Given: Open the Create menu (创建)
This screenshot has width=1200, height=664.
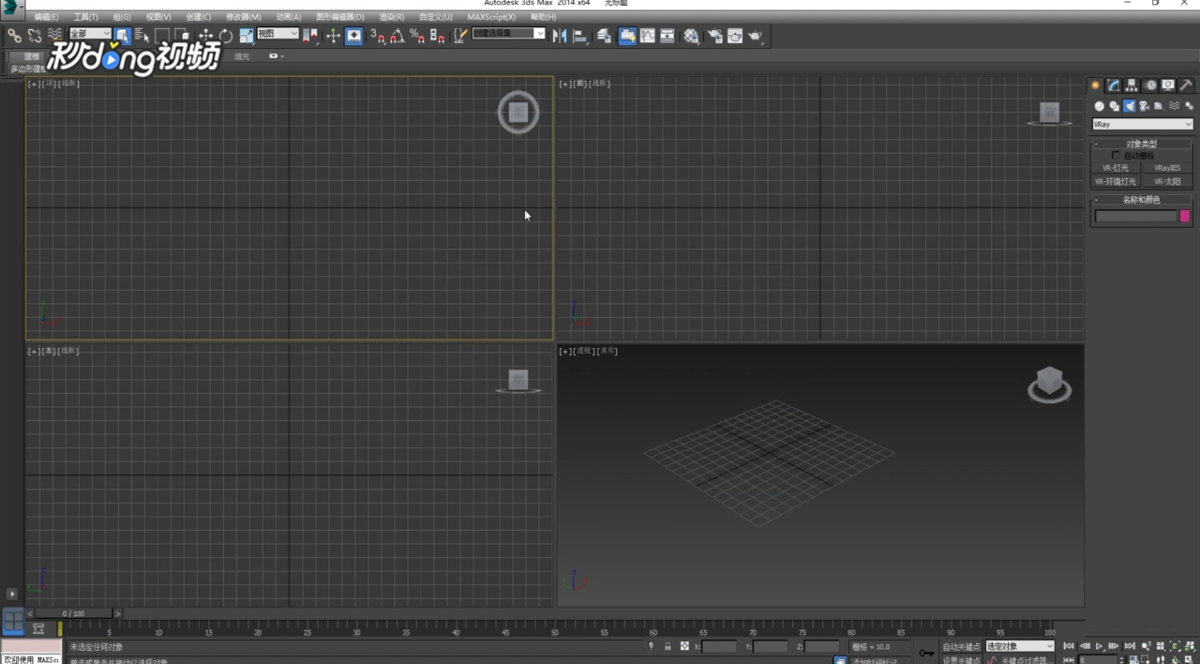Looking at the screenshot, I should [x=198, y=17].
